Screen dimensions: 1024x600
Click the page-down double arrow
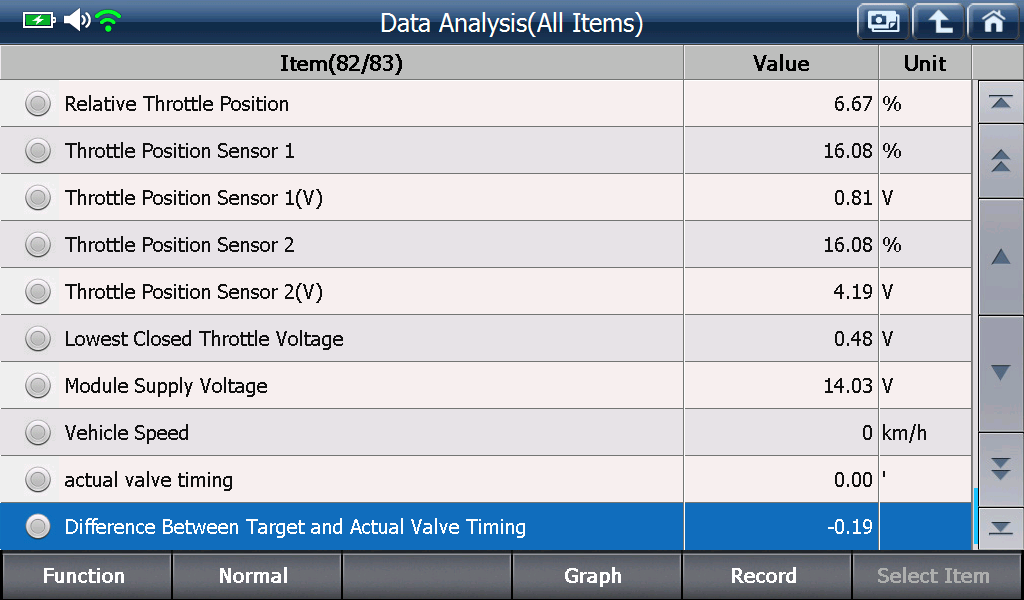pos(1000,468)
